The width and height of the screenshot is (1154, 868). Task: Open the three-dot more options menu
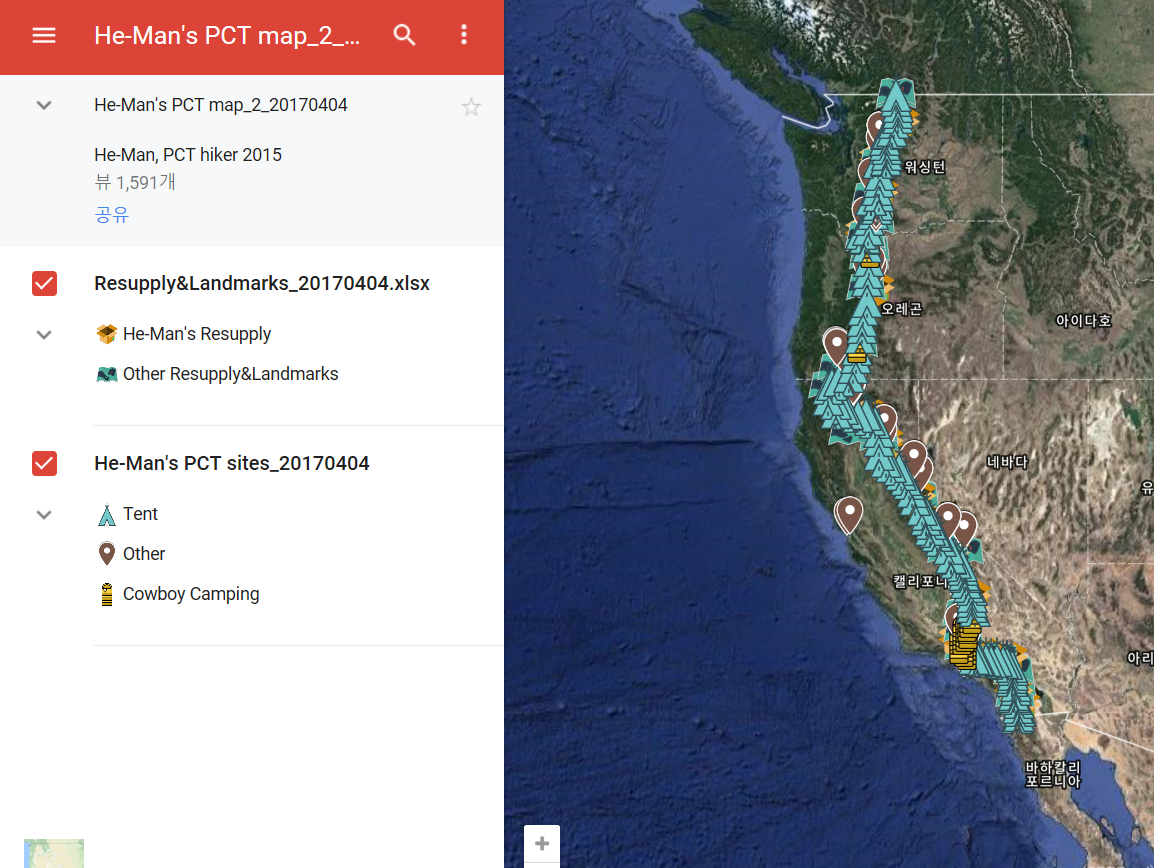[x=464, y=35]
